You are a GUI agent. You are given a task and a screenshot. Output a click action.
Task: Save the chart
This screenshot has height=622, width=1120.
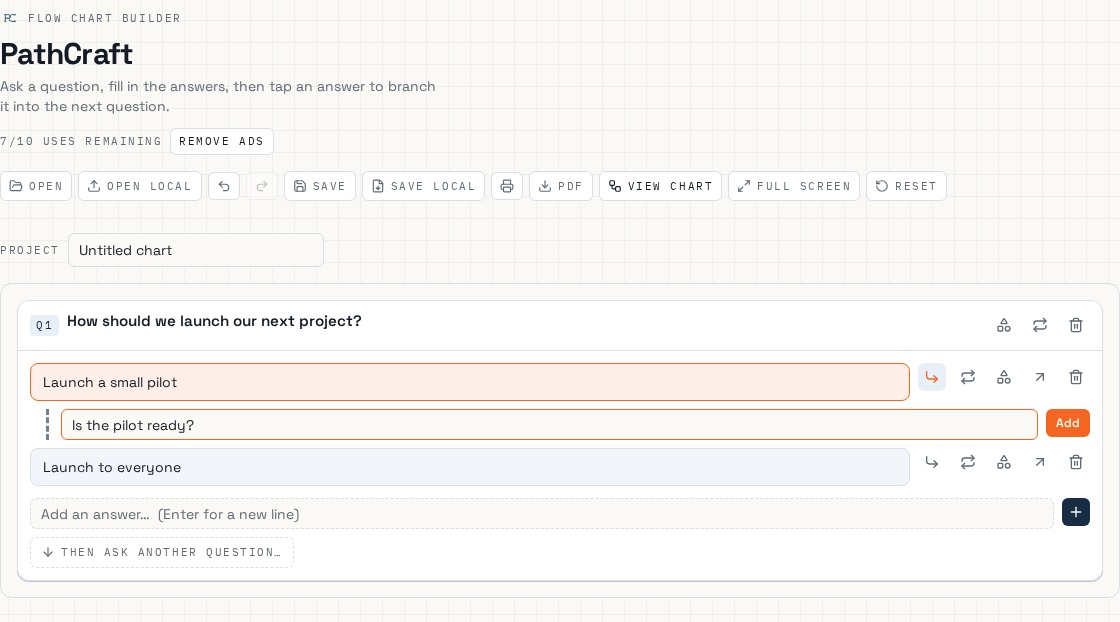(320, 186)
